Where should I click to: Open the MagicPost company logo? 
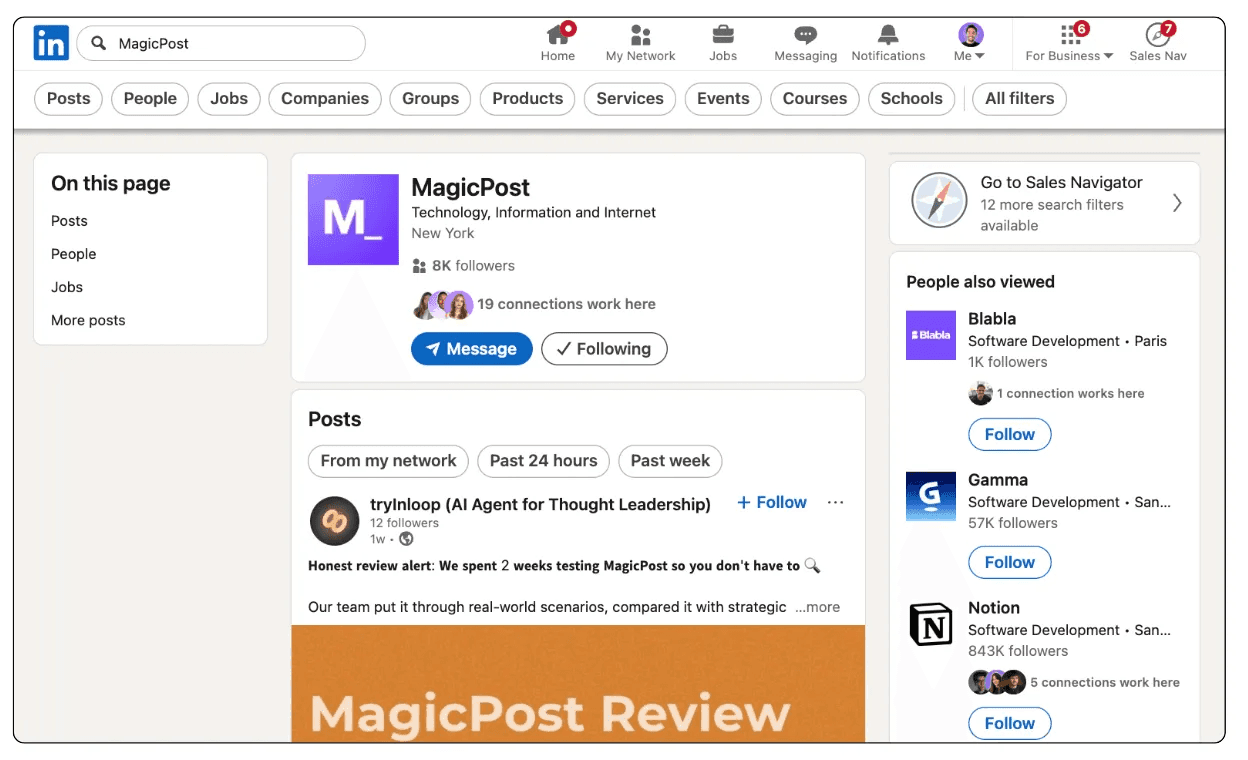[x=353, y=220]
